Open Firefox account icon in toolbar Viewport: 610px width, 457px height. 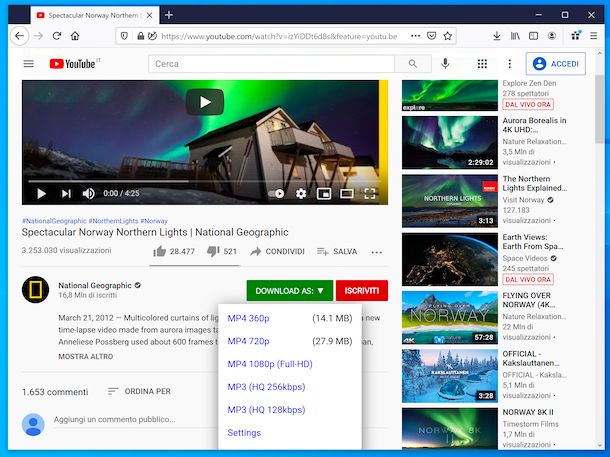pos(552,36)
